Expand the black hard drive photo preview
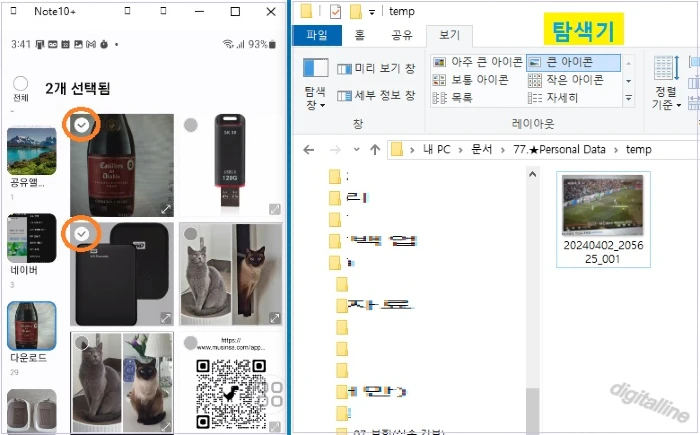The height and width of the screenshot is (435, 700). click(x=166, y=318)
